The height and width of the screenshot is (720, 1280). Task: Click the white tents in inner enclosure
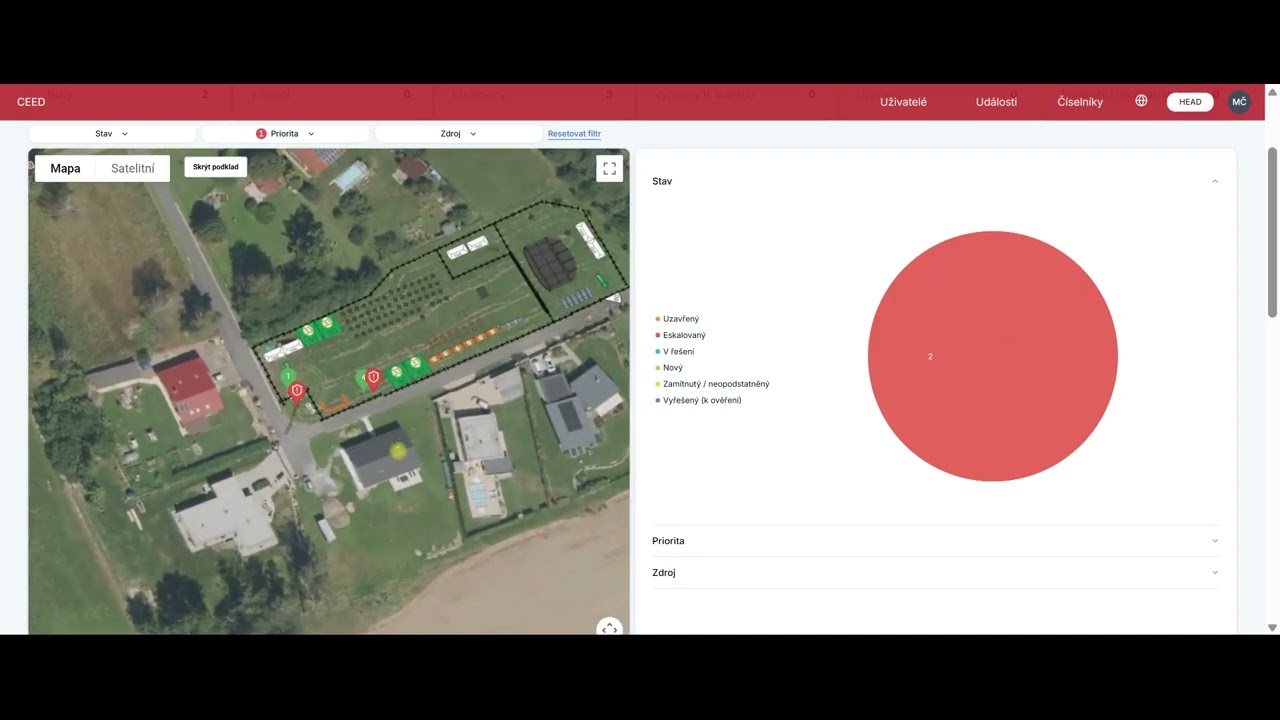point(467,247)
